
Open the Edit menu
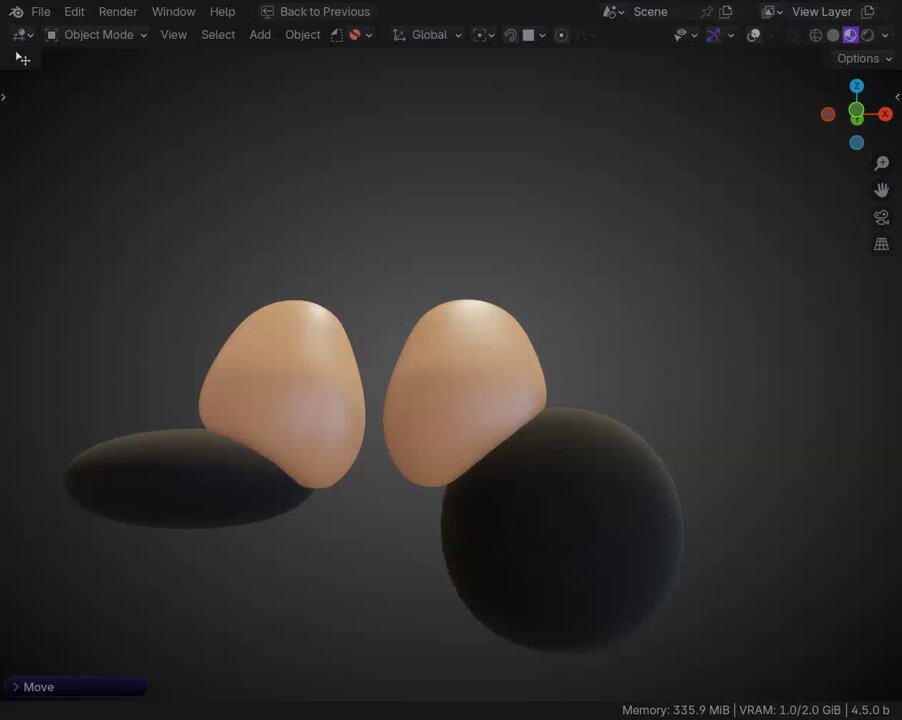pyautogui.click(x=74, y=12)
